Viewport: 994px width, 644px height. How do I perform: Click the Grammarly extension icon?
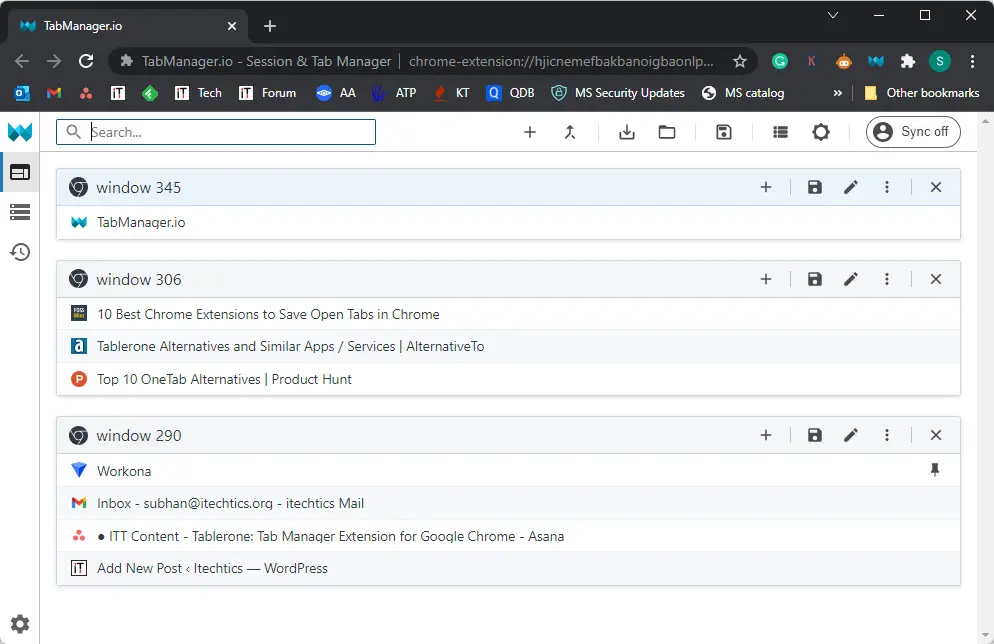(x=780, y=61)
